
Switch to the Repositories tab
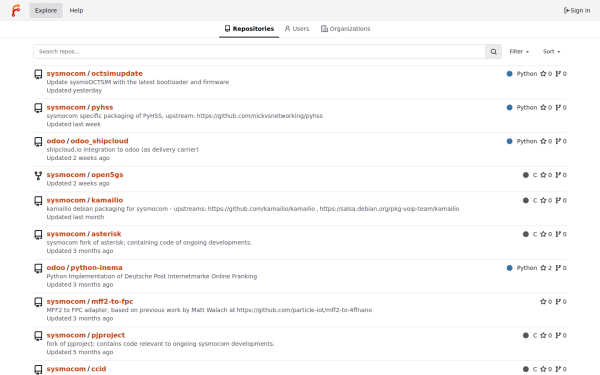pyautogui.click(x=249, y=29)
